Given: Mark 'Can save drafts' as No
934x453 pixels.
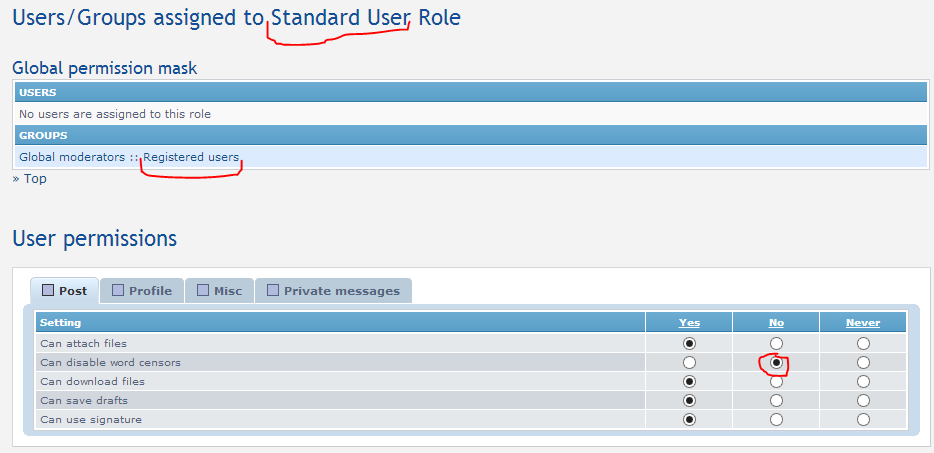Looking at the screenshot, I should 776,401.
